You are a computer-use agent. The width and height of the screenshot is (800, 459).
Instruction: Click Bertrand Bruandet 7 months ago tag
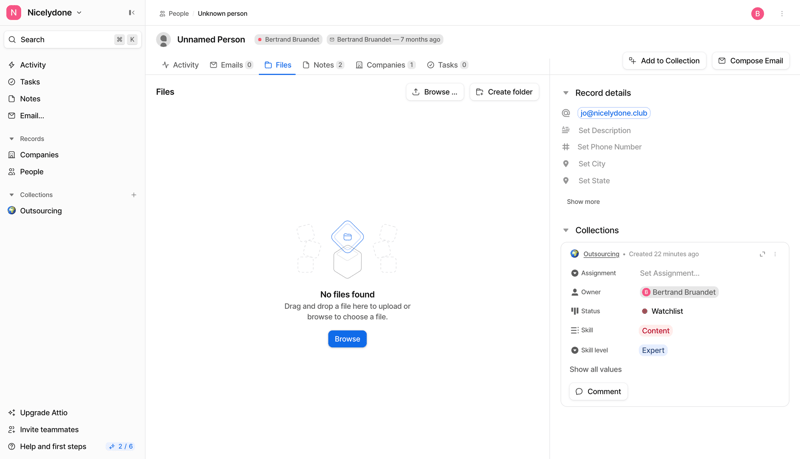point(385,39)
